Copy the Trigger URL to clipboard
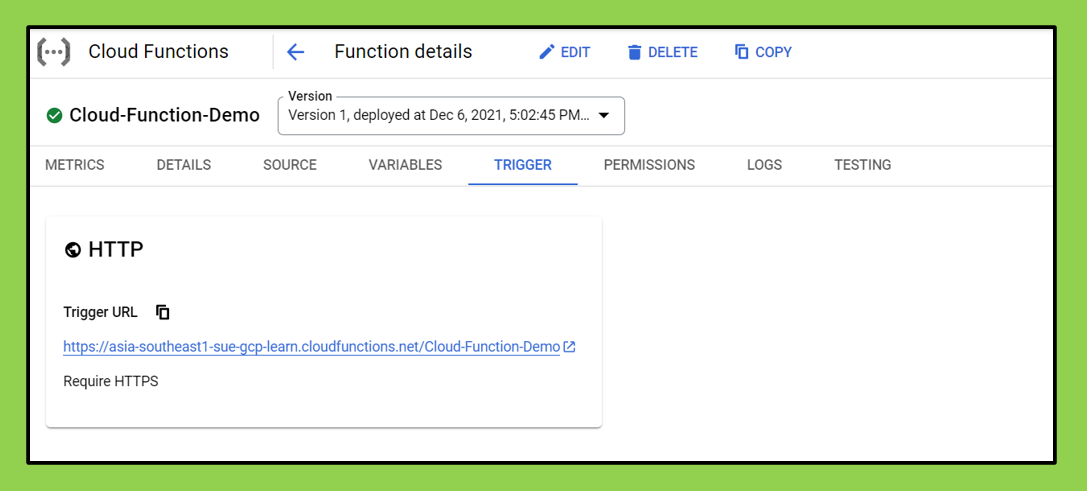This screenshot has height=491, width=1087. point(163,312)
